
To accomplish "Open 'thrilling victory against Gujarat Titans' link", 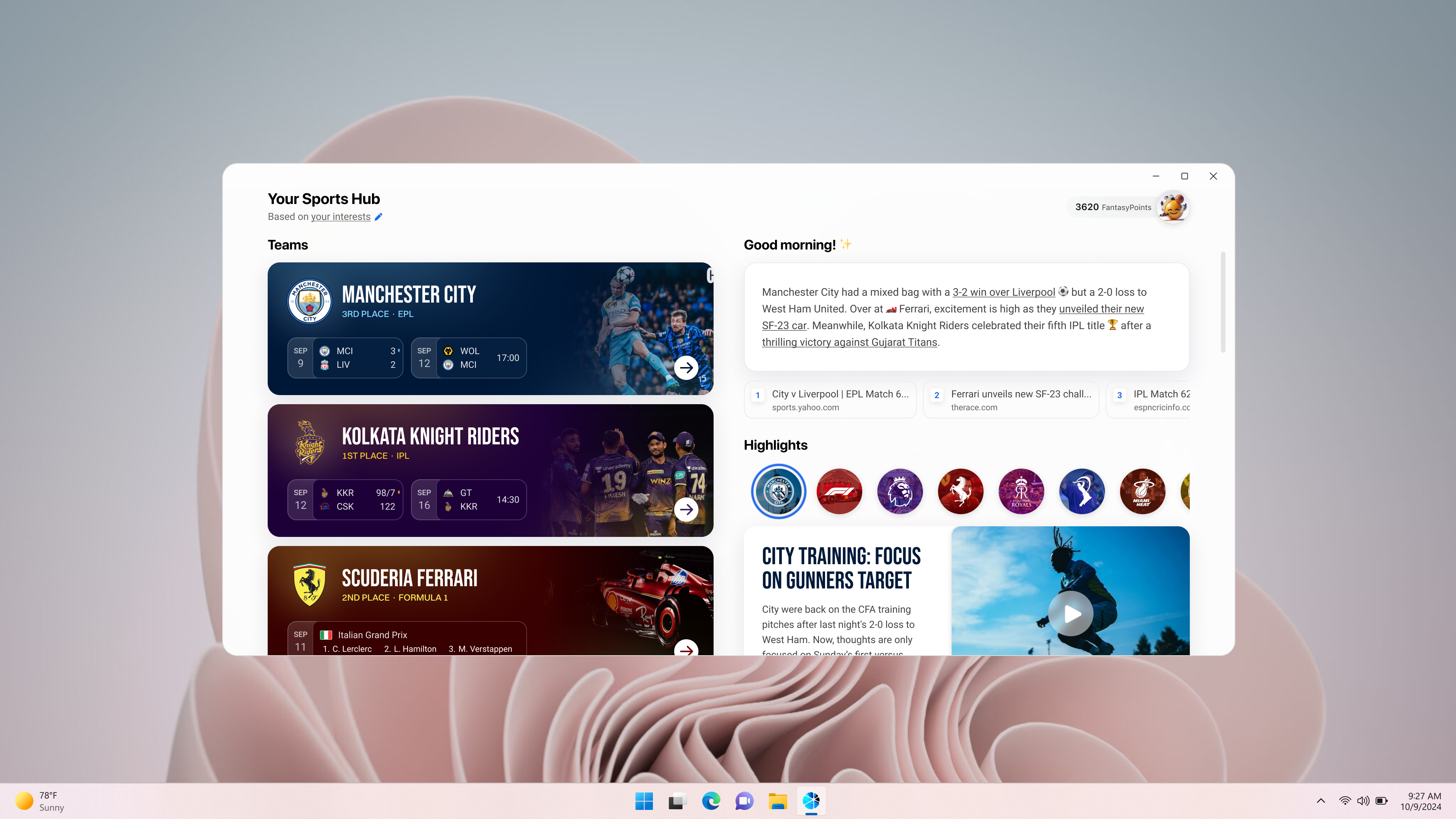I will [849, 342].
